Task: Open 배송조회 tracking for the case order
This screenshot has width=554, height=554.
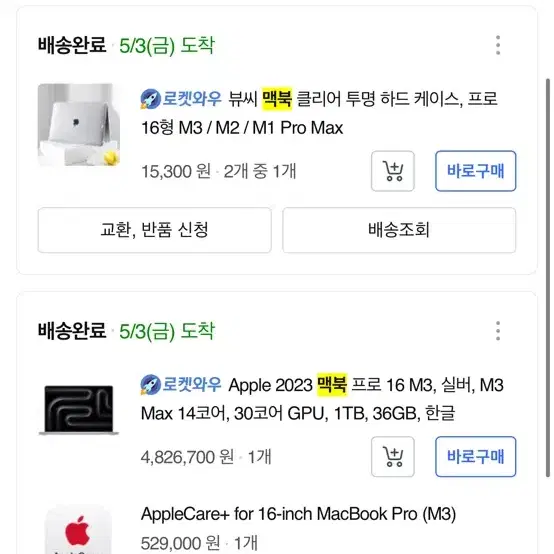Action: 399,230
